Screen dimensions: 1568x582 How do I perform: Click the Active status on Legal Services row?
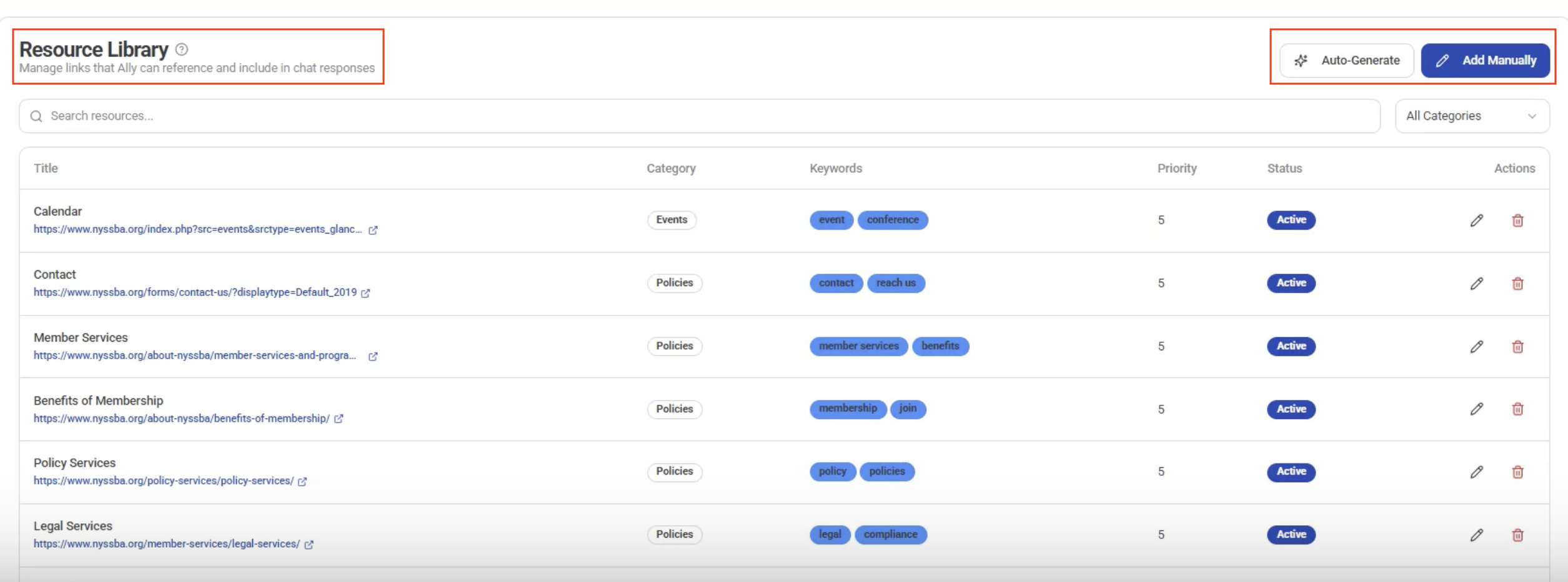pyautogui.click(x=1291, y=535)
